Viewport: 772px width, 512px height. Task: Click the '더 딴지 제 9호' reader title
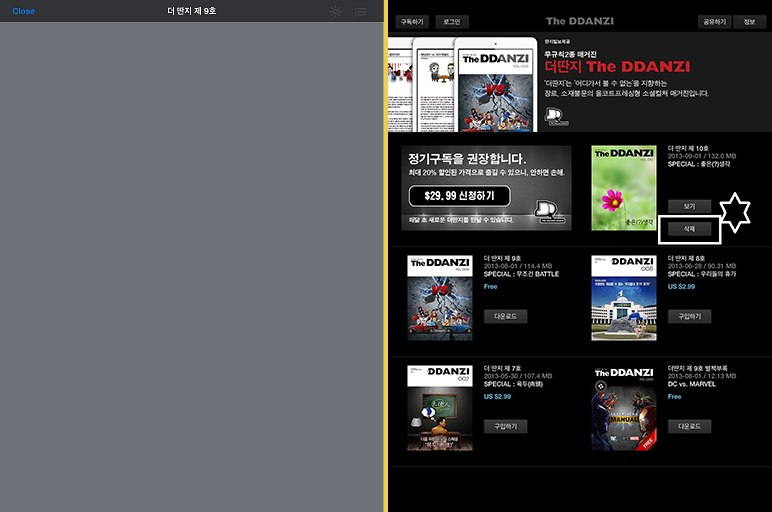point(192,11)
